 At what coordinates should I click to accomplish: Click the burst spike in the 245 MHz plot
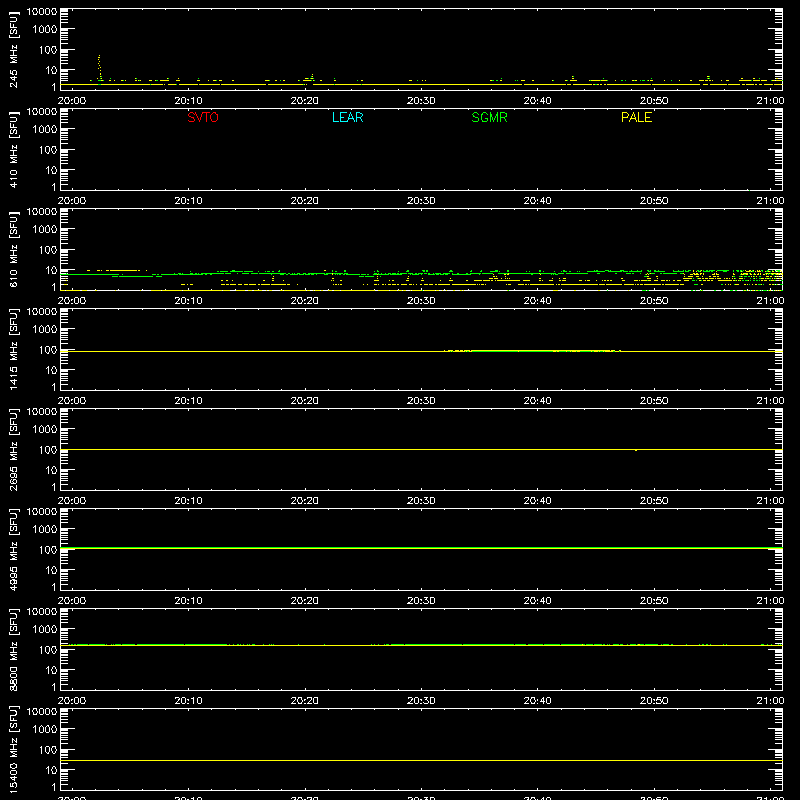[99, 67]
